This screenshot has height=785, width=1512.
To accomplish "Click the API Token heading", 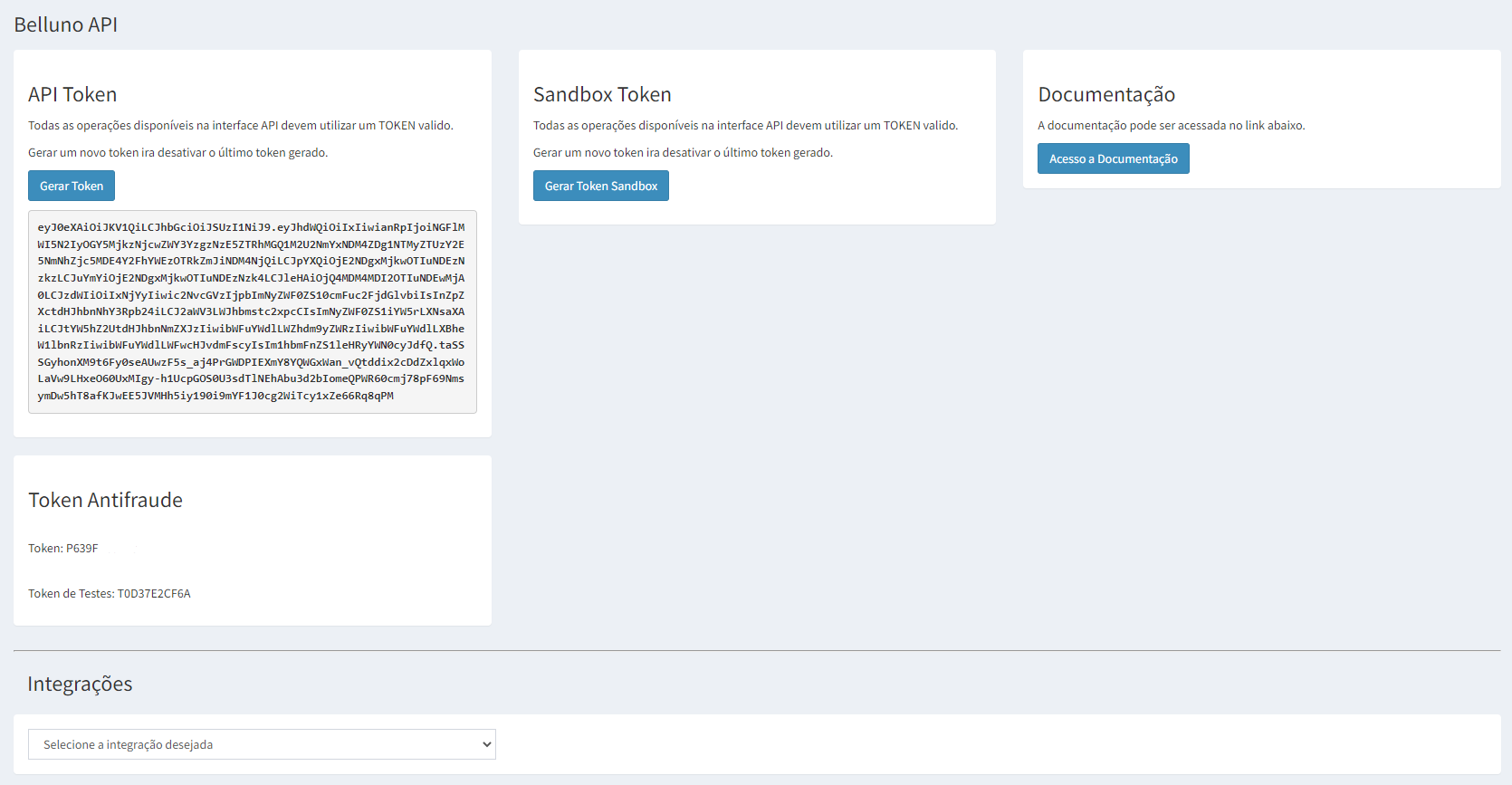I will pos(72,94).
